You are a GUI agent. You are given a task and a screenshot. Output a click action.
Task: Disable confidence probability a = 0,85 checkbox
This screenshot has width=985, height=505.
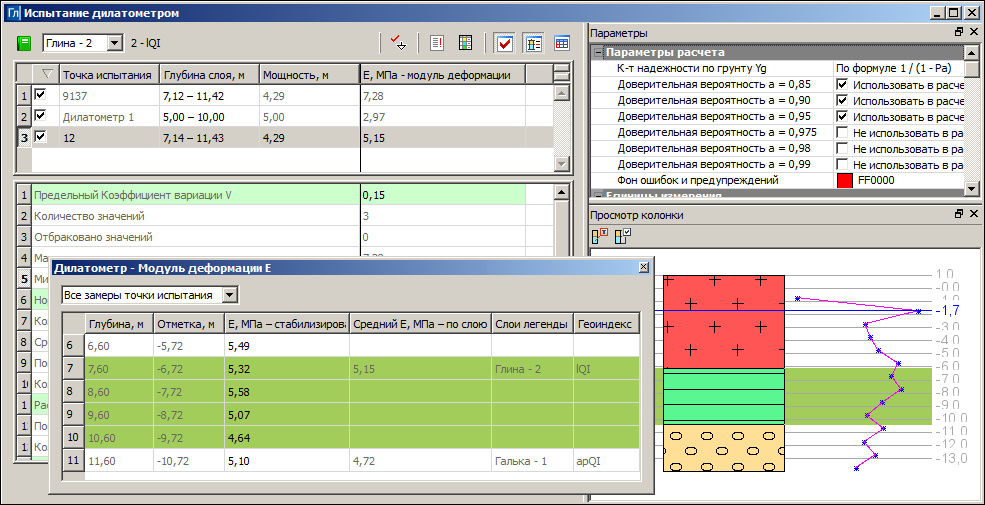click(x=842, y=84)
